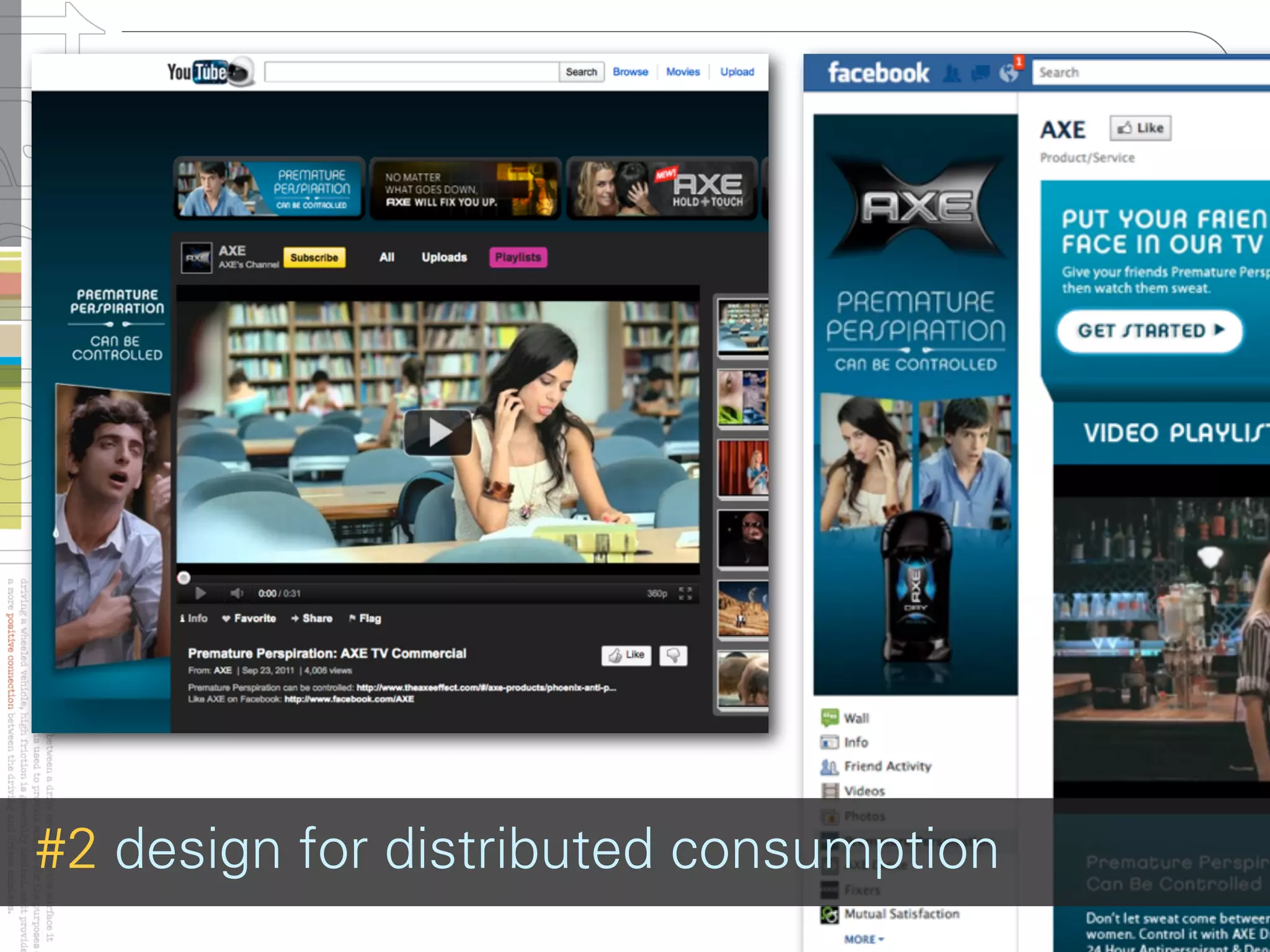Screen dimensions: 1270x952
Task: Open the Info section on Facebook page
Action: click(x=845, y=742)
